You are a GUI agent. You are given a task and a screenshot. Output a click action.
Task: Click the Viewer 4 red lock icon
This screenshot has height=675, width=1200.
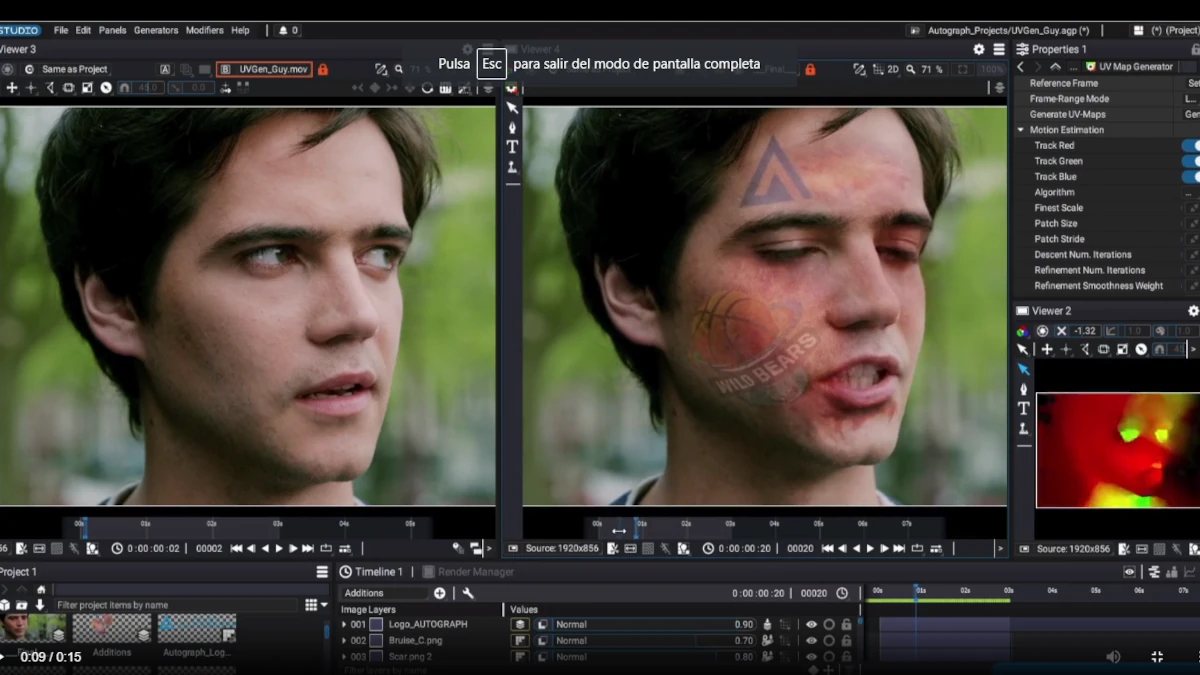pos(810,69)
